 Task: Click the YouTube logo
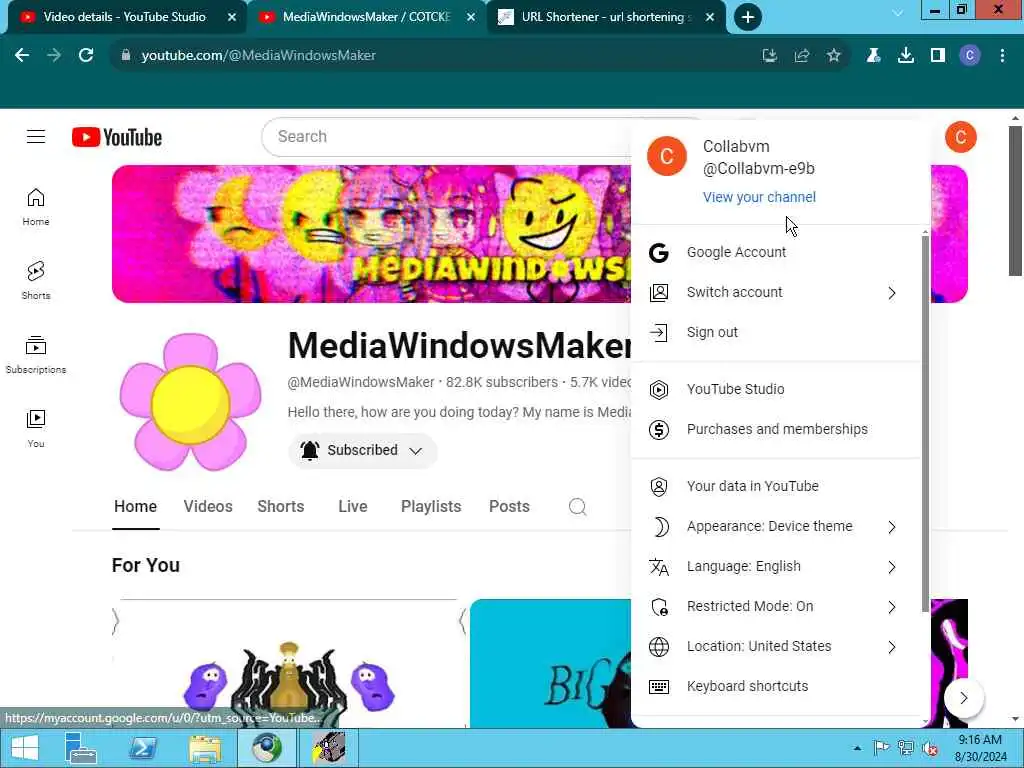117,137
